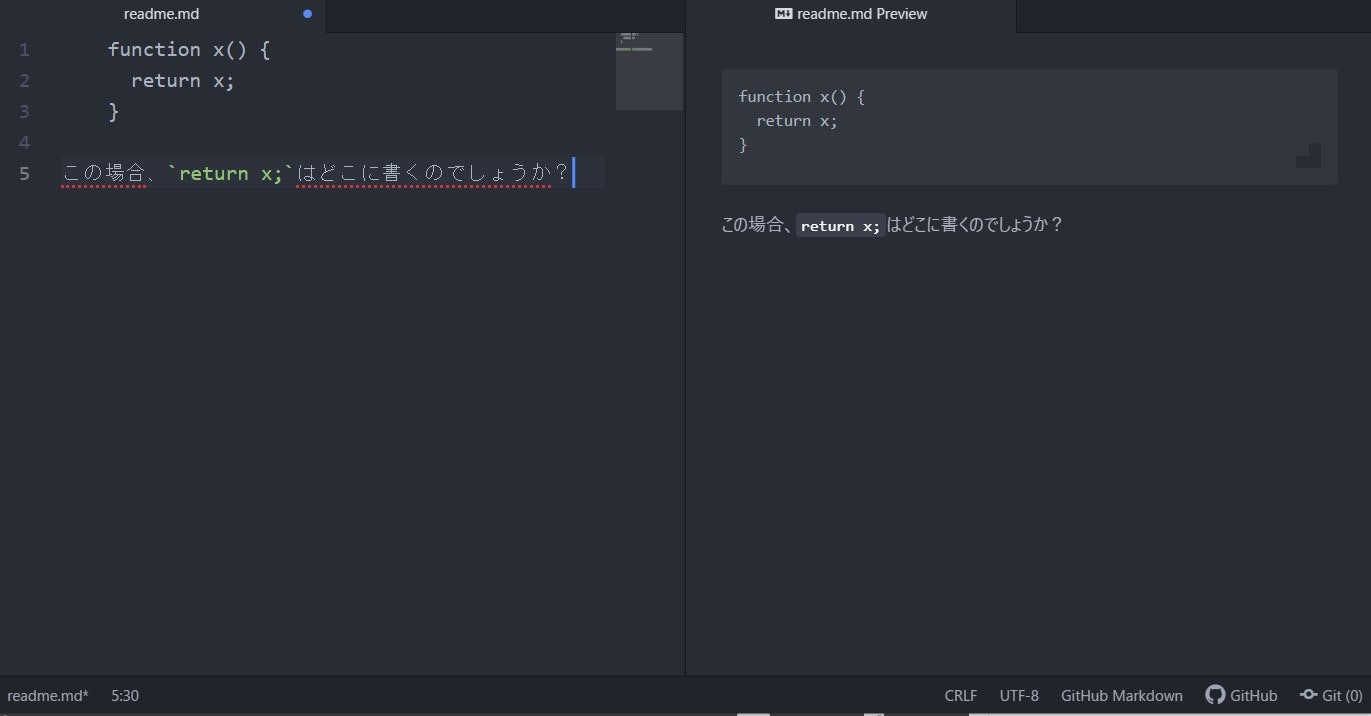Click the minimap at the top of the editor
Image resolution: width=1371 pixels, height=716 pixels.
pos(648,45)
